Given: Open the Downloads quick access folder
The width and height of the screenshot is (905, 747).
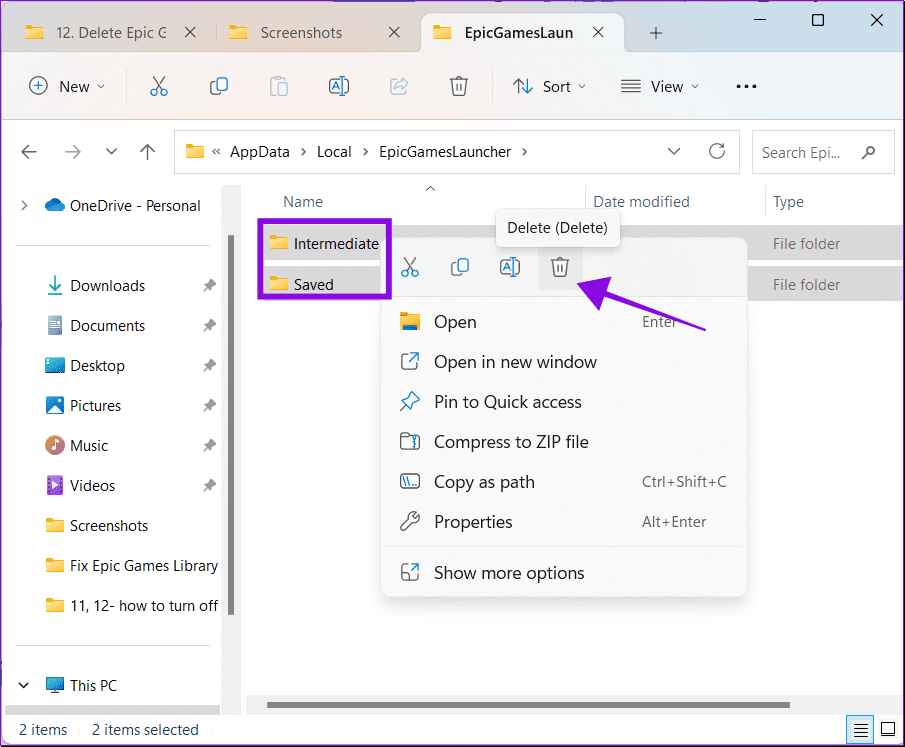Looking at the screenshot, I should (x=107, y=286).
